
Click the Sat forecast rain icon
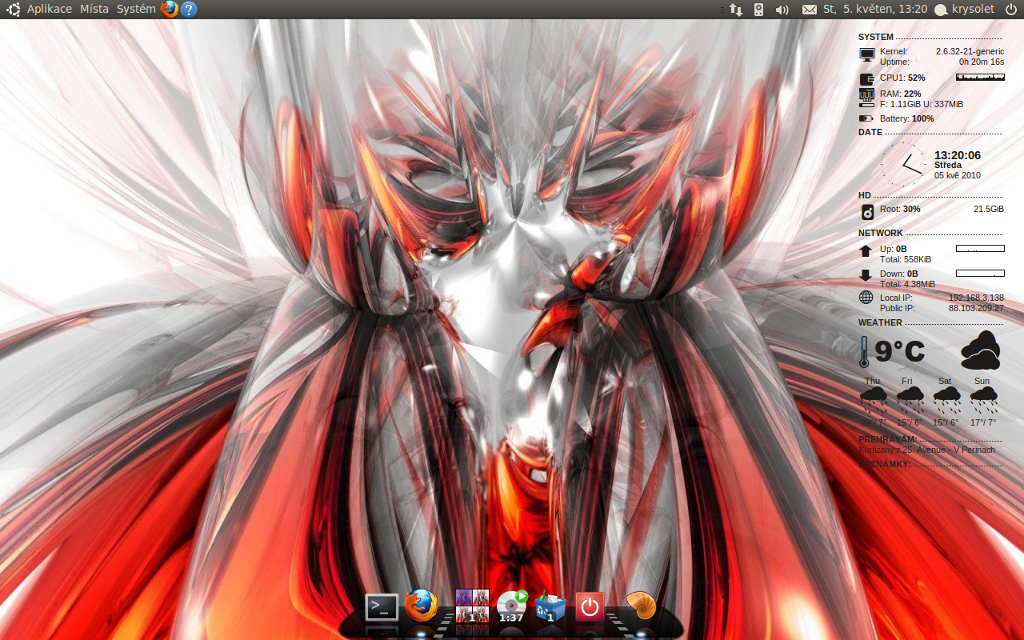(x=946, y=400)
